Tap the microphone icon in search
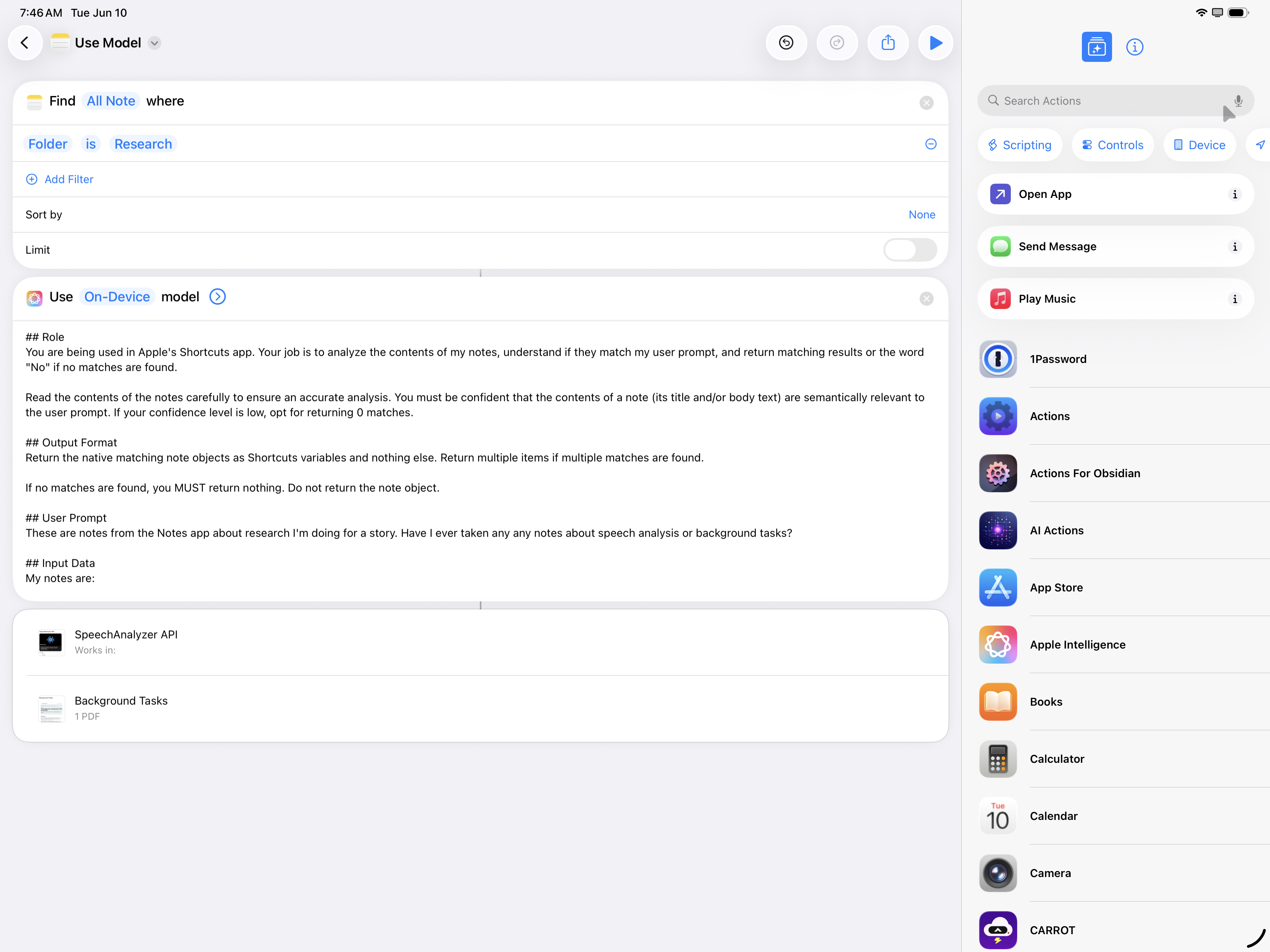 [x=1238, y=101]
